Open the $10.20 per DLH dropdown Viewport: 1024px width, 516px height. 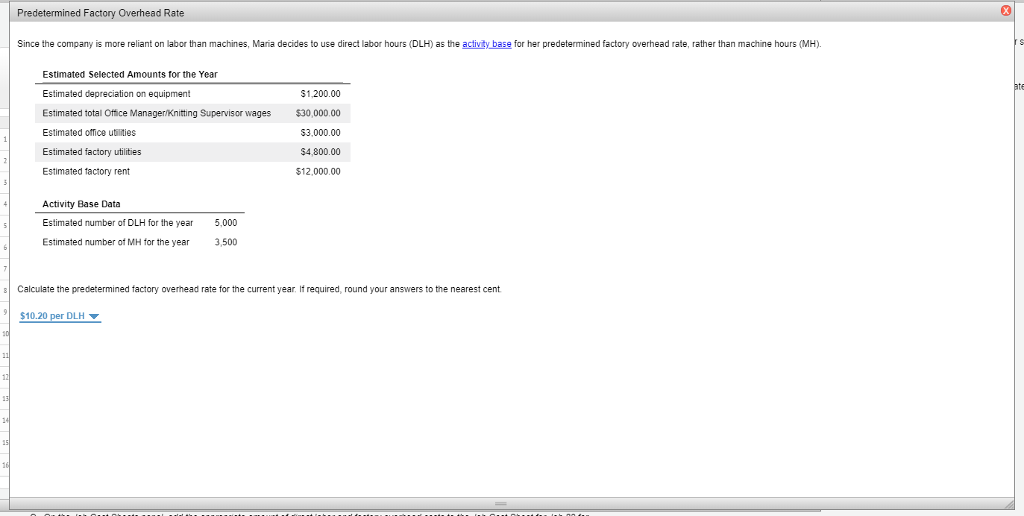coord(60,316)
